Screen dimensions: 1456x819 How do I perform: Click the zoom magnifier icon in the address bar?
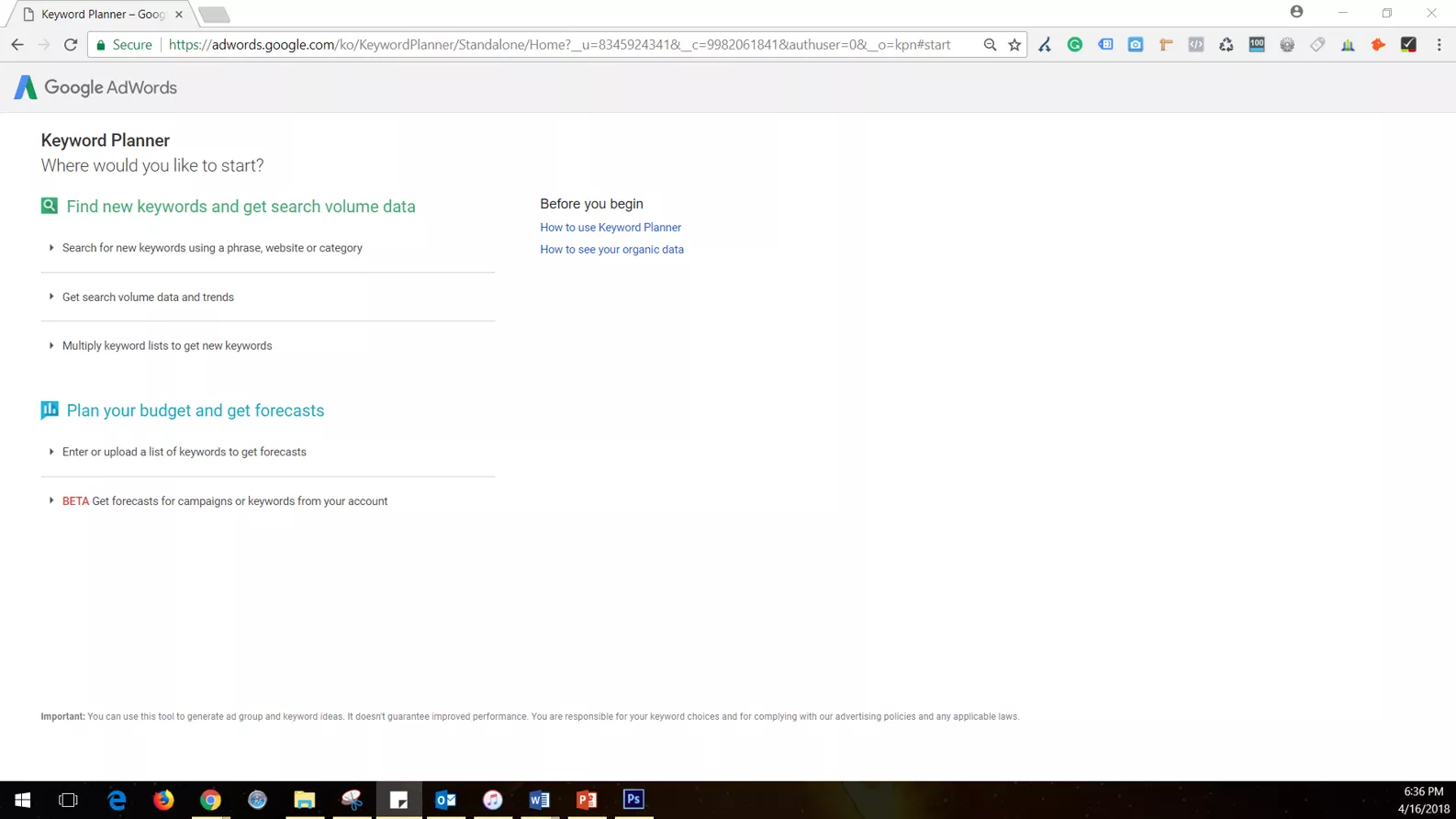990,44
